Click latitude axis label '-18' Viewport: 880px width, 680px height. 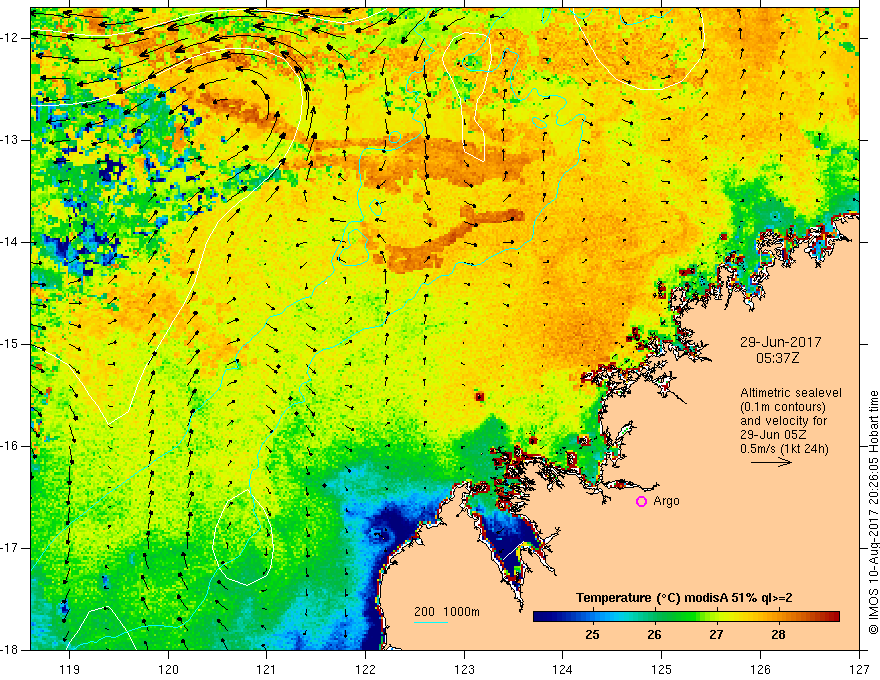(11, 650)
